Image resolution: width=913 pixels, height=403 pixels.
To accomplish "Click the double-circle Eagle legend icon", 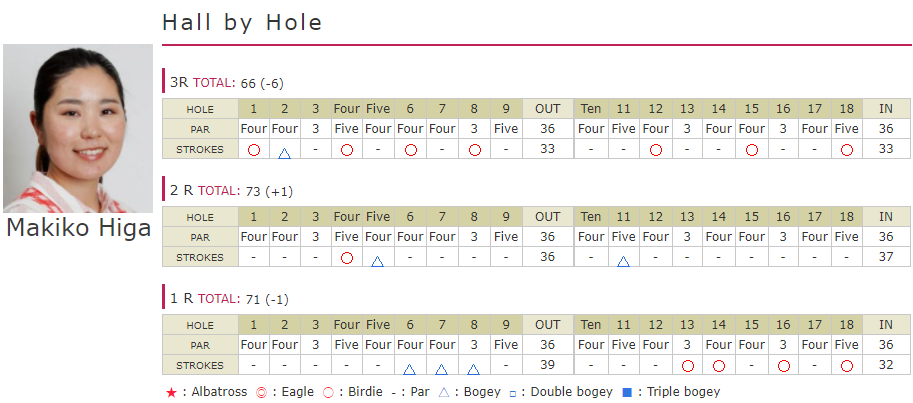I will pyautogui.click(x=261, y=393).
